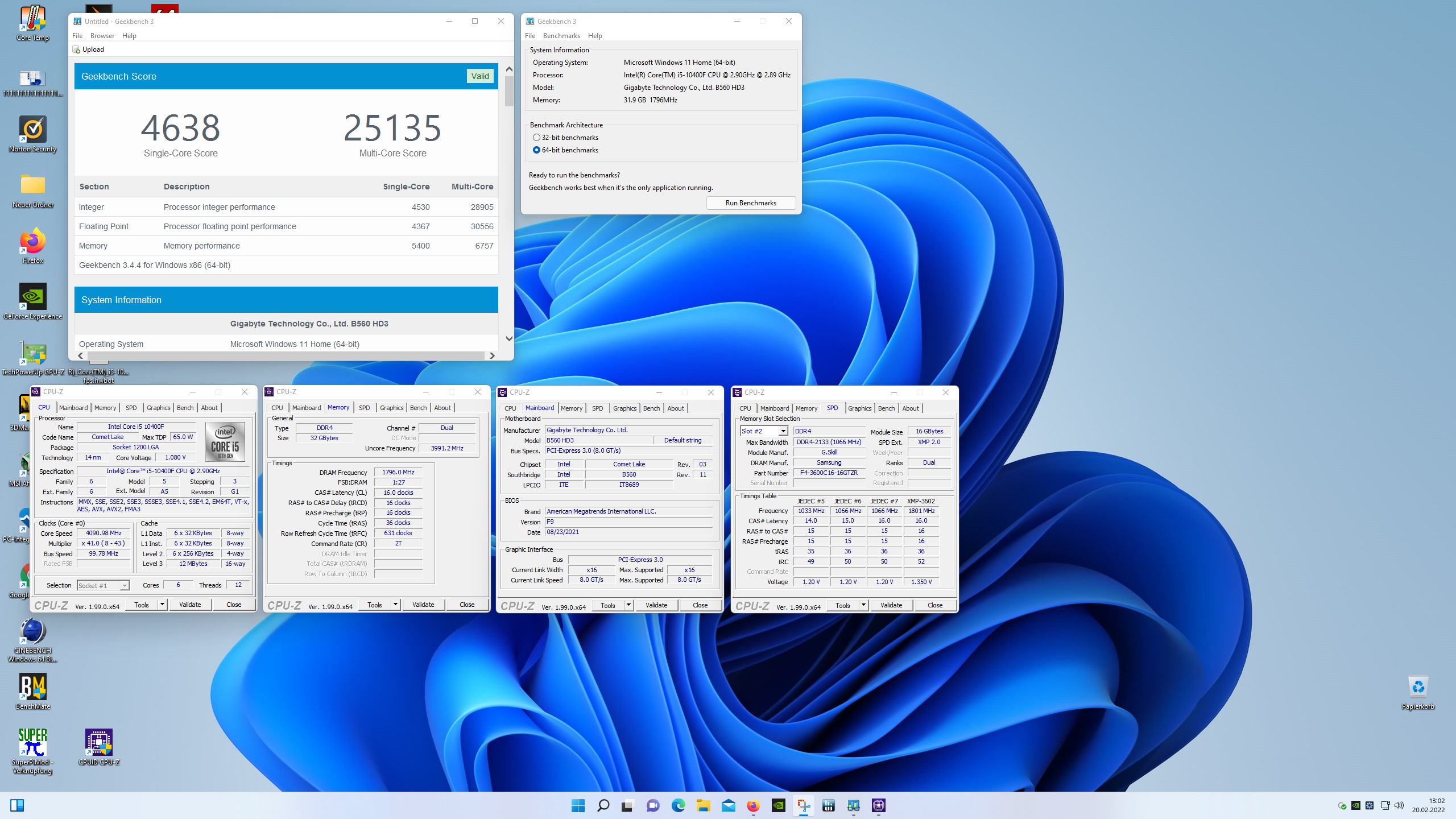The image size is (1456, 819).
Task: Switch to About tab in CPU-Z Mainboard window
Action: [x=676, y=408]
